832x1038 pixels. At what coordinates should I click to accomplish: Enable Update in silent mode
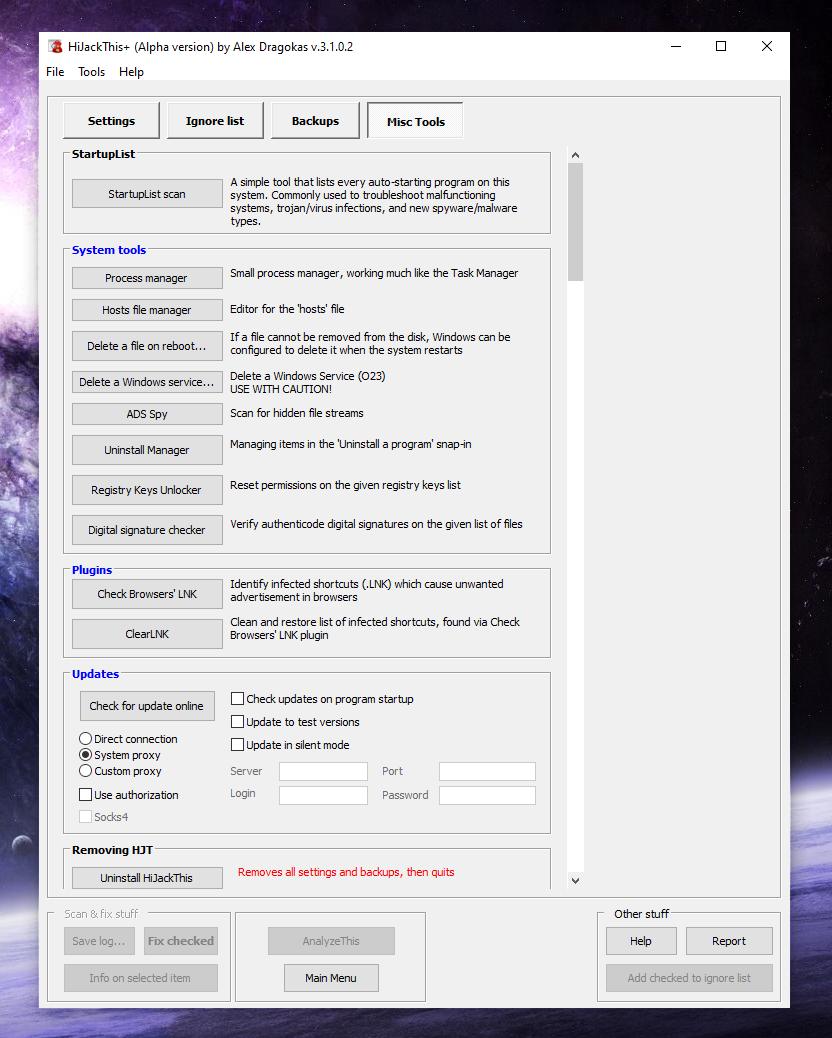237,745
